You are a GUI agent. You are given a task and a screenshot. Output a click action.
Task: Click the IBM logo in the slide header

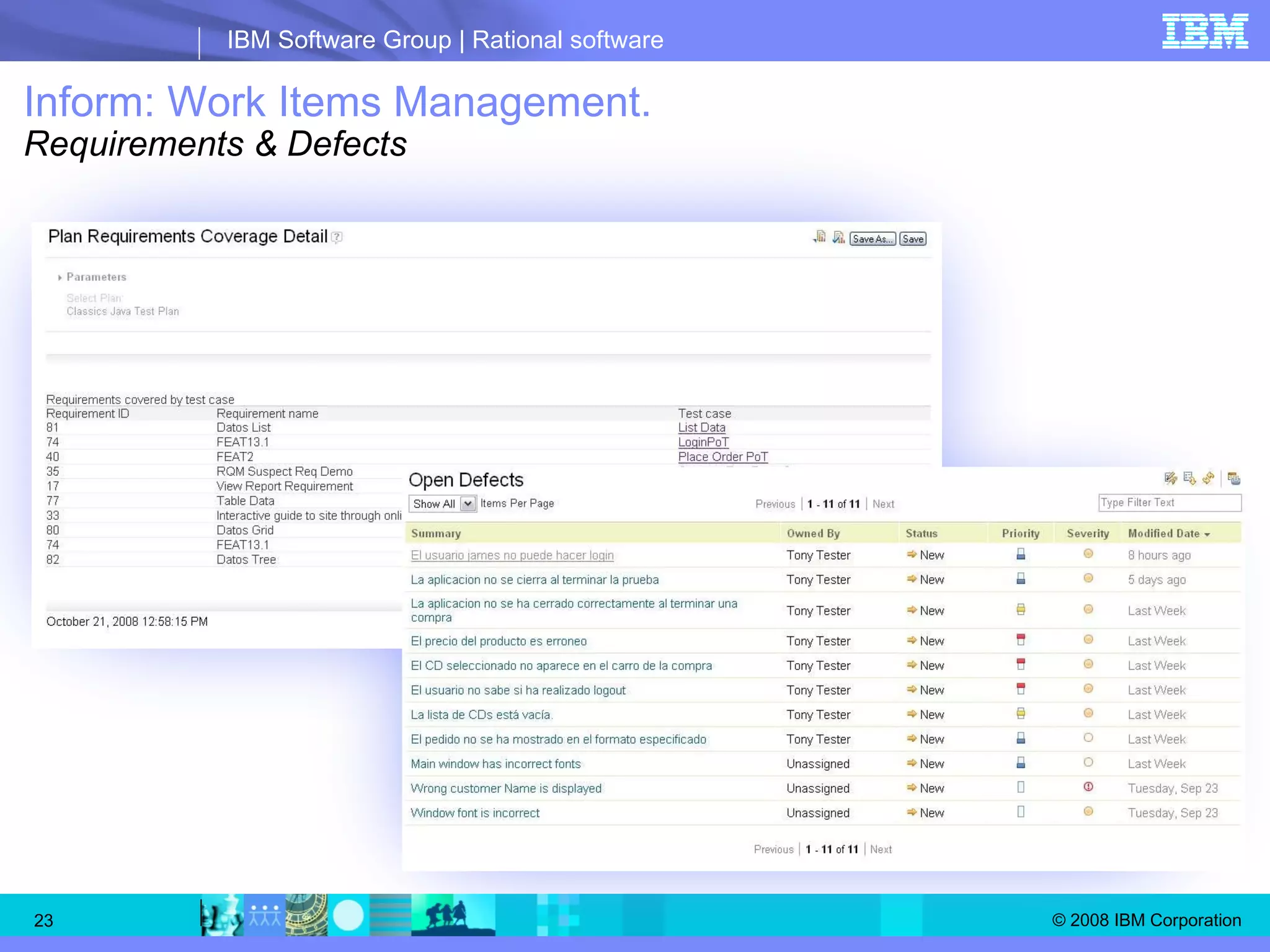click(1205, 31)
